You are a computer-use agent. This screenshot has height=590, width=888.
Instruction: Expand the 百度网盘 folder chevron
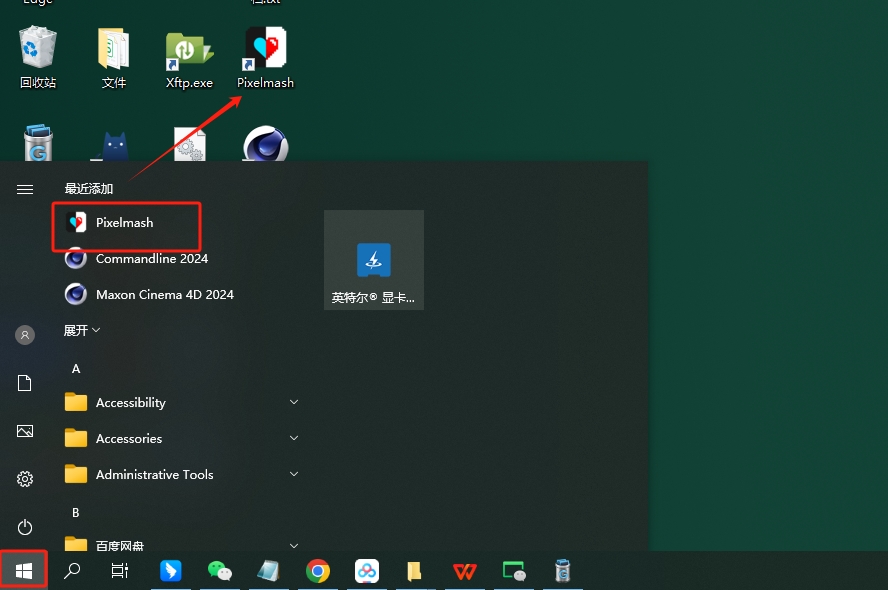[x=294, y=546]
